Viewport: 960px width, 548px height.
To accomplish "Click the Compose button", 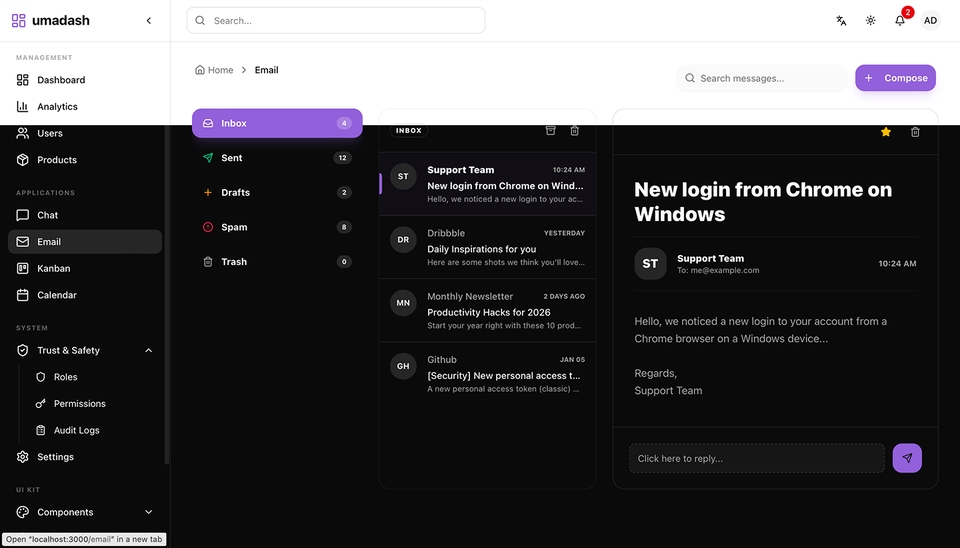I will pyautogui.click(x=895, y=78).
